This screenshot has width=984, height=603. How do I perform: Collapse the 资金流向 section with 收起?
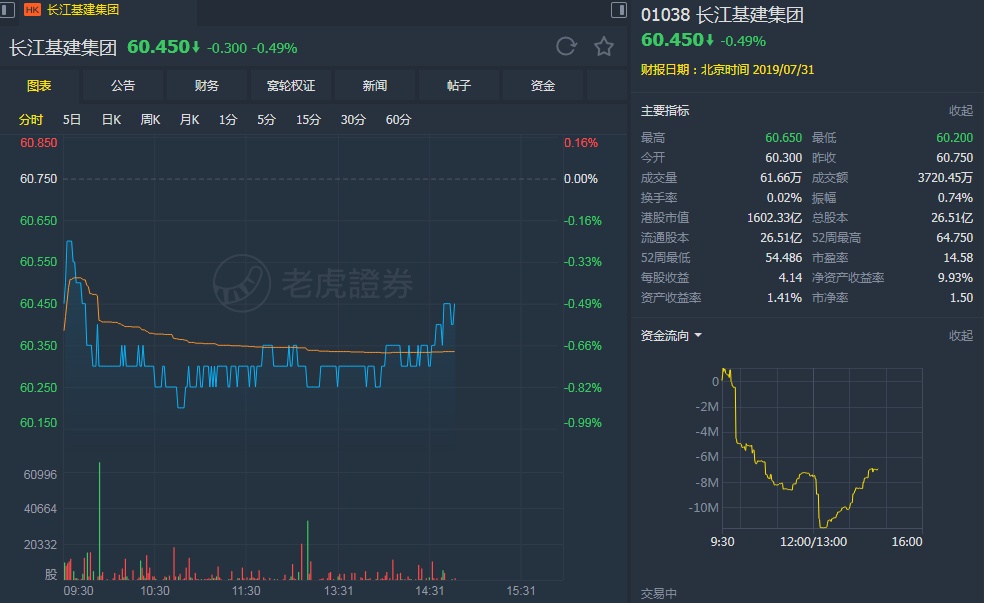(x=960, y=336)
